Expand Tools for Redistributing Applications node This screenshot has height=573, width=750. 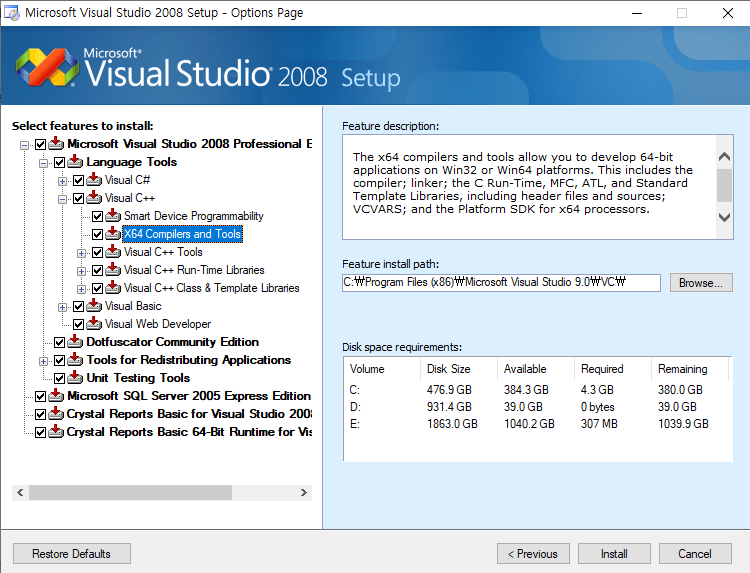pos(44,361)
